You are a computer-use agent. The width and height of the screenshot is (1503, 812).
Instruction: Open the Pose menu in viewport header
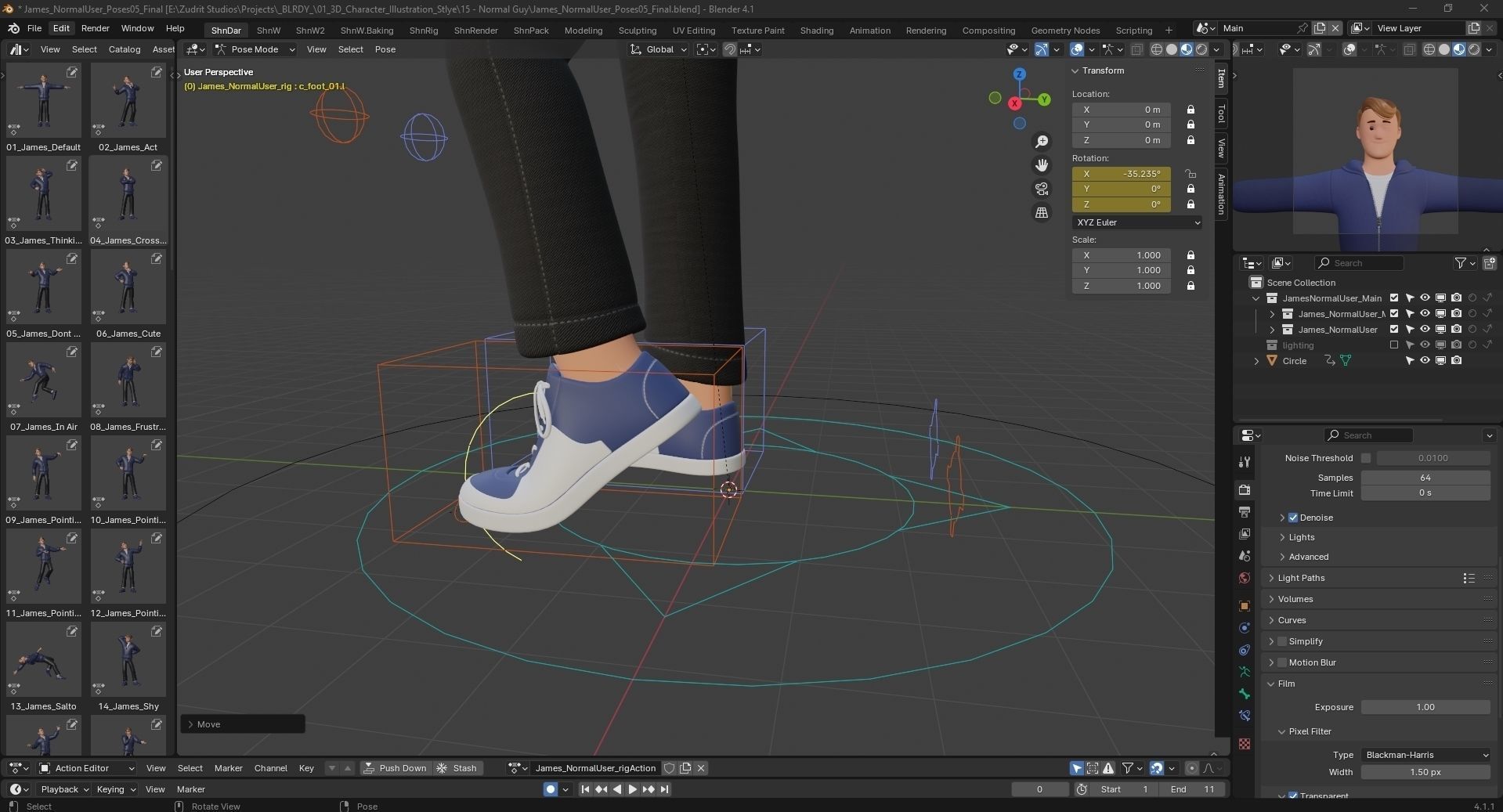pos(385,49)
